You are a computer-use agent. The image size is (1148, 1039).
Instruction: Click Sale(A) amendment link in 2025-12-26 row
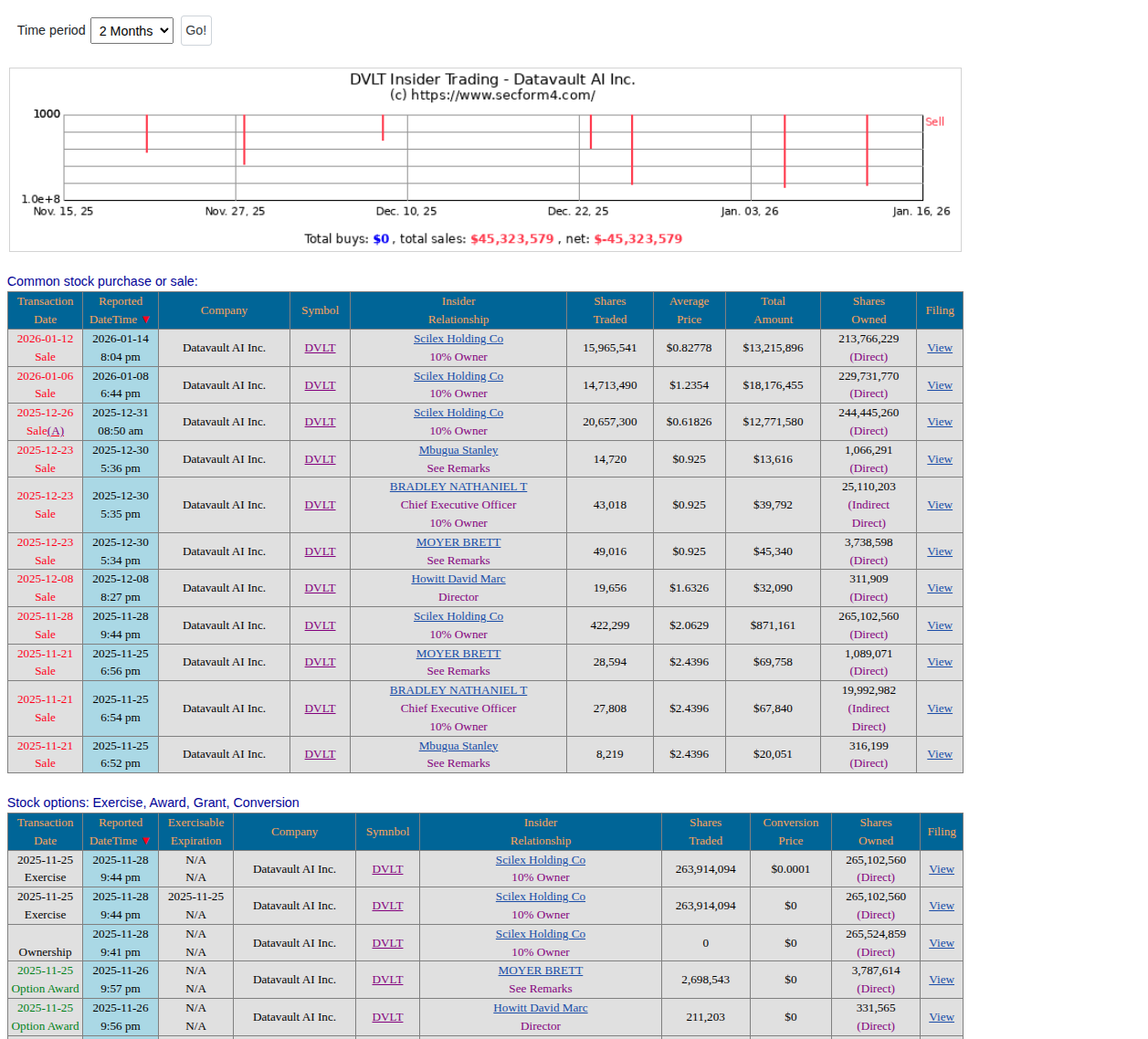click(x=56, y=431)
